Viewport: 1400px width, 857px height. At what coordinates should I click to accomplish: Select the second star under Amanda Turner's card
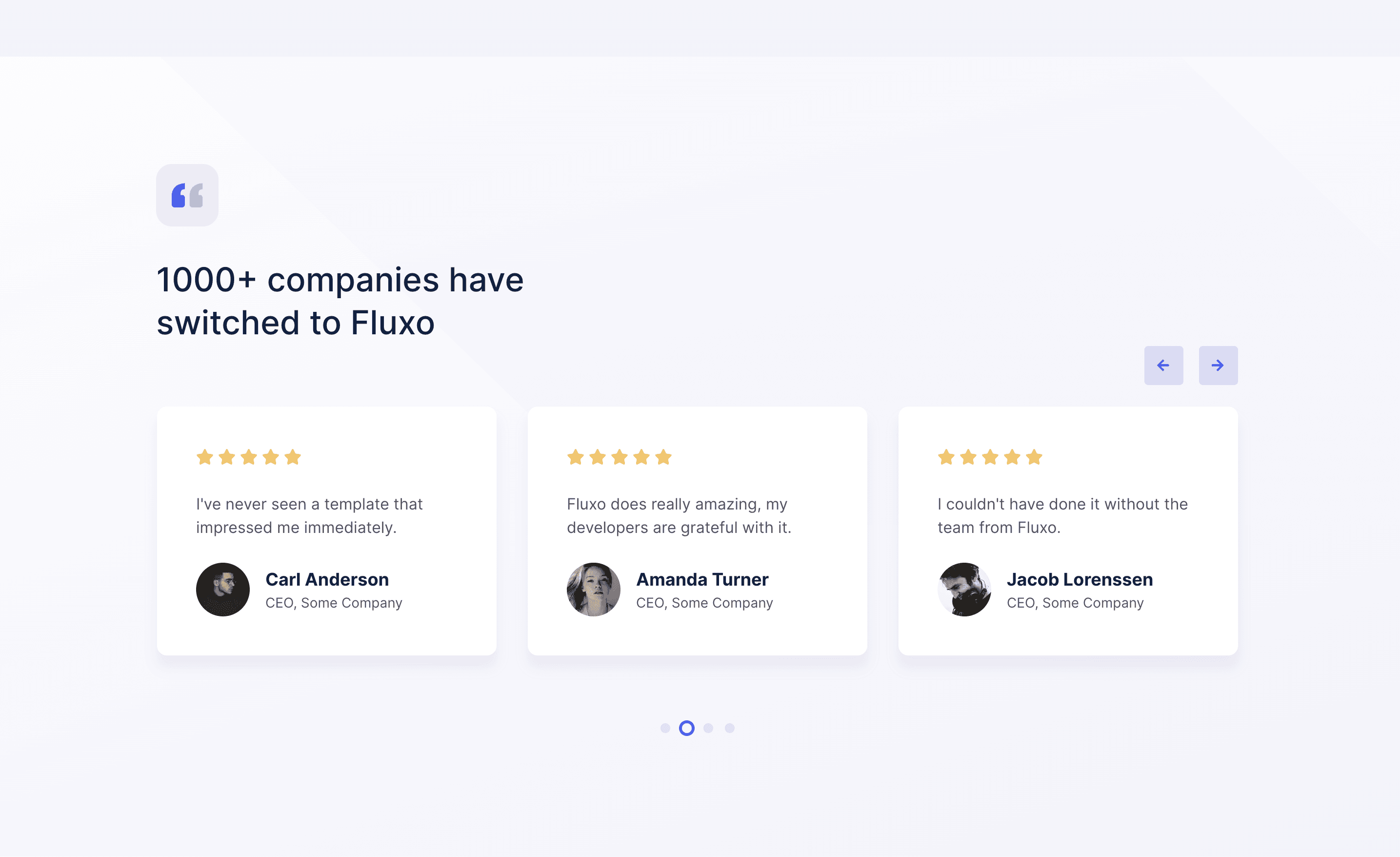coord(597,456)
